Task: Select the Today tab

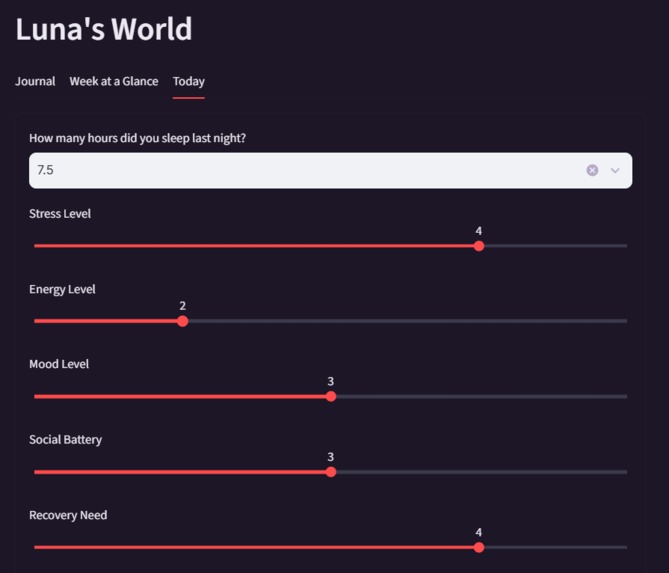Action: click(189, 81)
